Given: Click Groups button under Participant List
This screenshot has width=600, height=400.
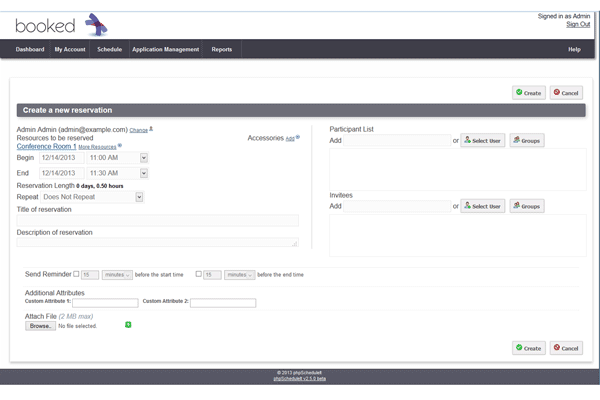Looking at the screenshot, I should (527, 141).
